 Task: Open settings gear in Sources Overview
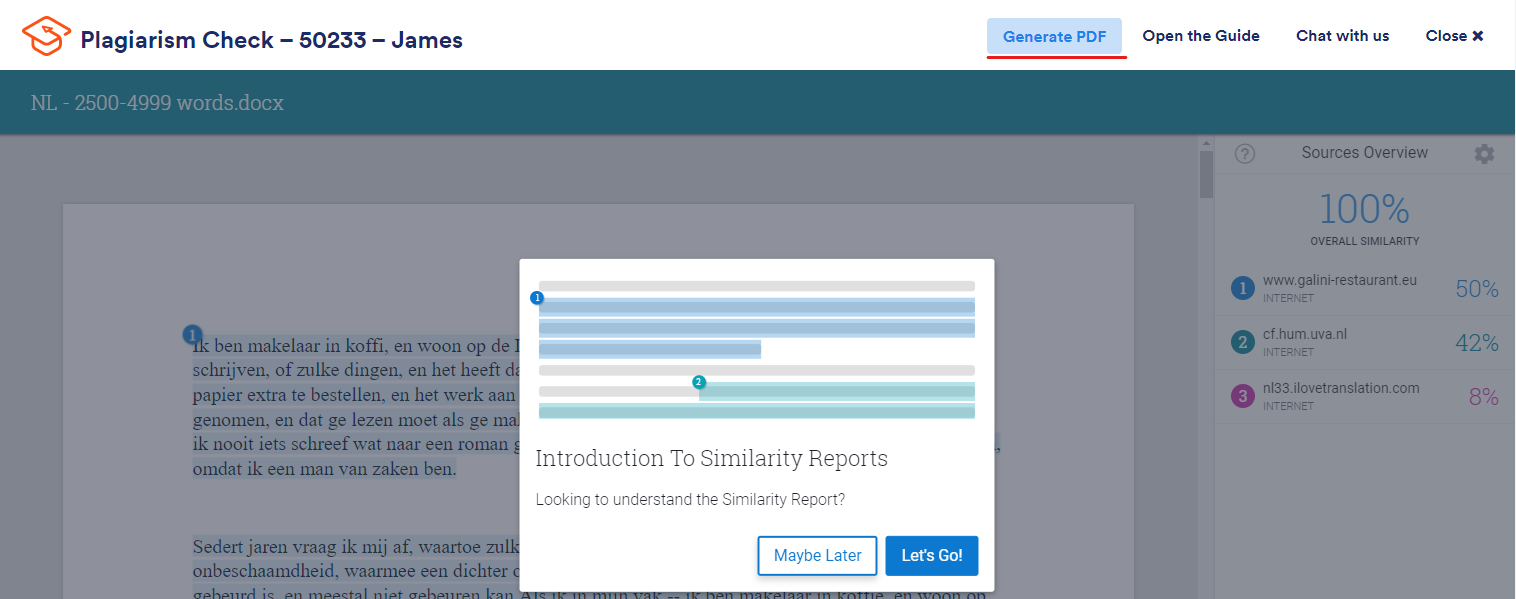coord(1484,154)
